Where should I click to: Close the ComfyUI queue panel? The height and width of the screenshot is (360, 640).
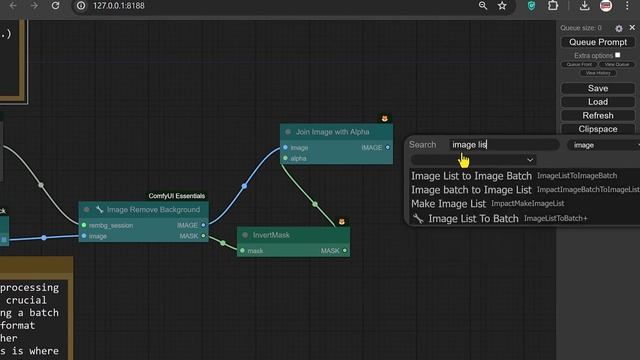point(632,27)
